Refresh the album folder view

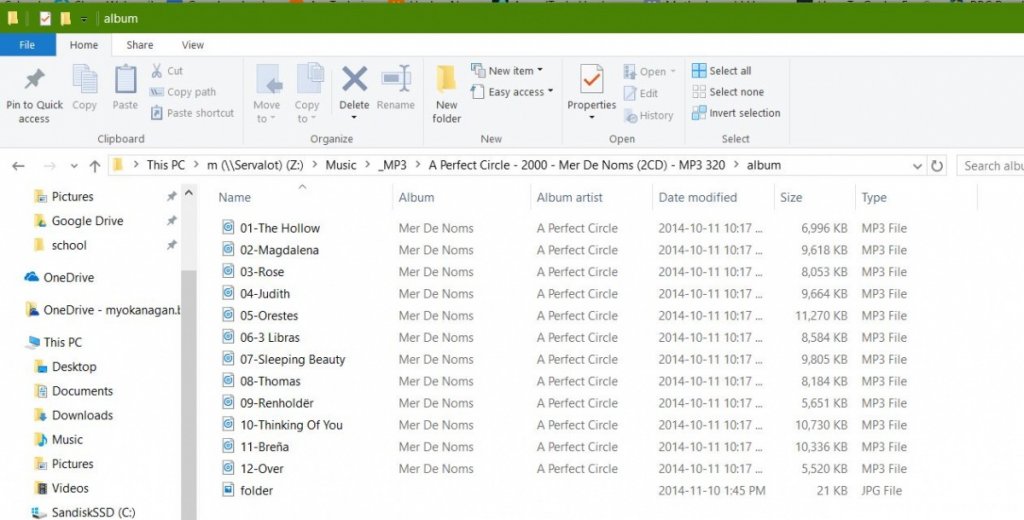tap(937, 166)
